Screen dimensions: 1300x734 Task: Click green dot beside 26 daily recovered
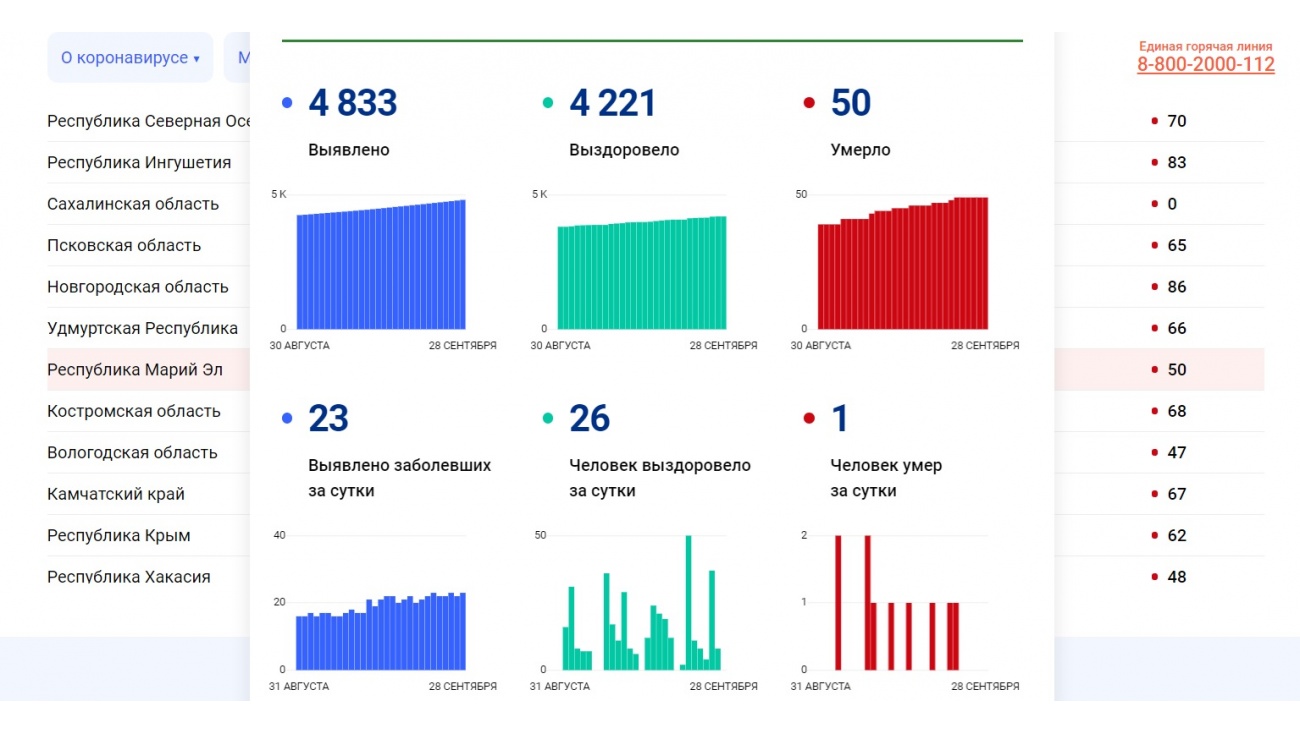(548, 419)
